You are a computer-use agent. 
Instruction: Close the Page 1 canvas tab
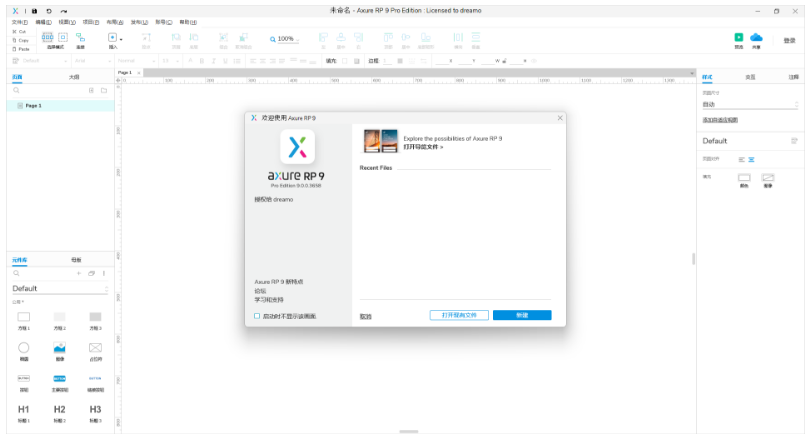point(138,73)
